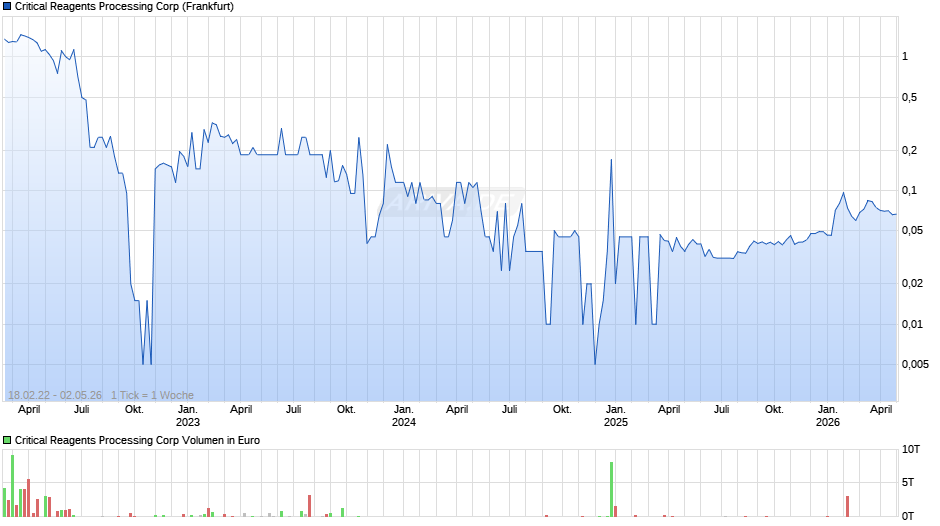The image size is (940, 526).
Task: Click the price axis label '0,5'
Action: point(909,97)
